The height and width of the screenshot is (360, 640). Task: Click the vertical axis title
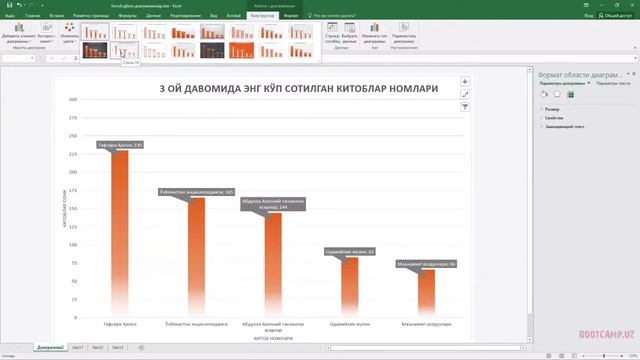point(64,208)
